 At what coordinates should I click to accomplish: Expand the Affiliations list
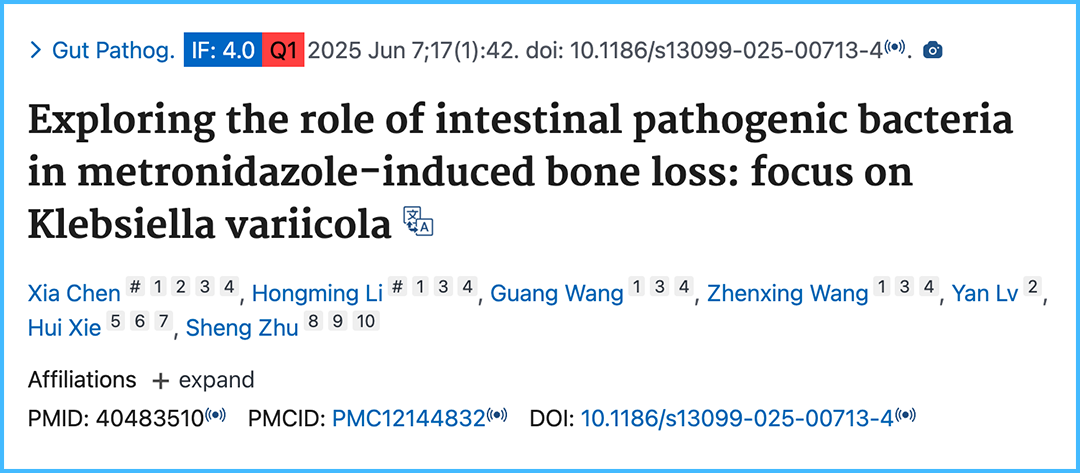(203, 380)
